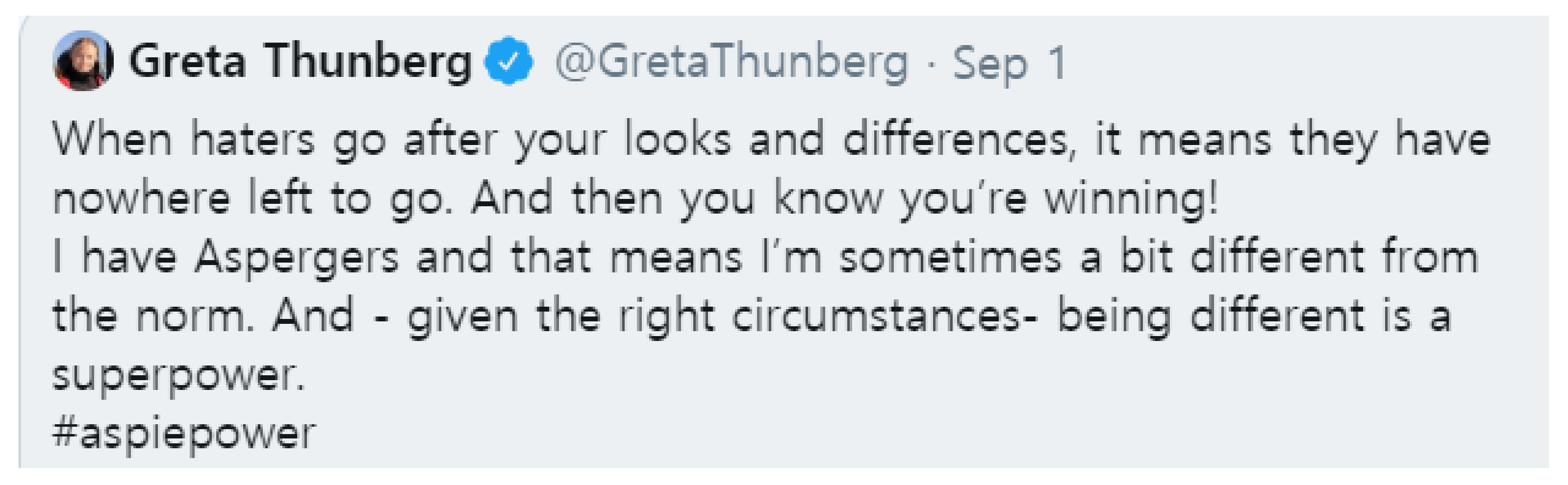1568x485 pixels.
Task: Click the word "superpower." in the tweet
Action: tap(178, 375)
